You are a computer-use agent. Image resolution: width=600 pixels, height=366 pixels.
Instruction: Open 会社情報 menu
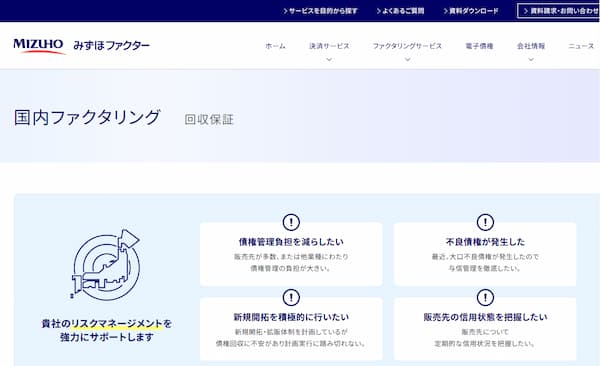coord(531,46)
